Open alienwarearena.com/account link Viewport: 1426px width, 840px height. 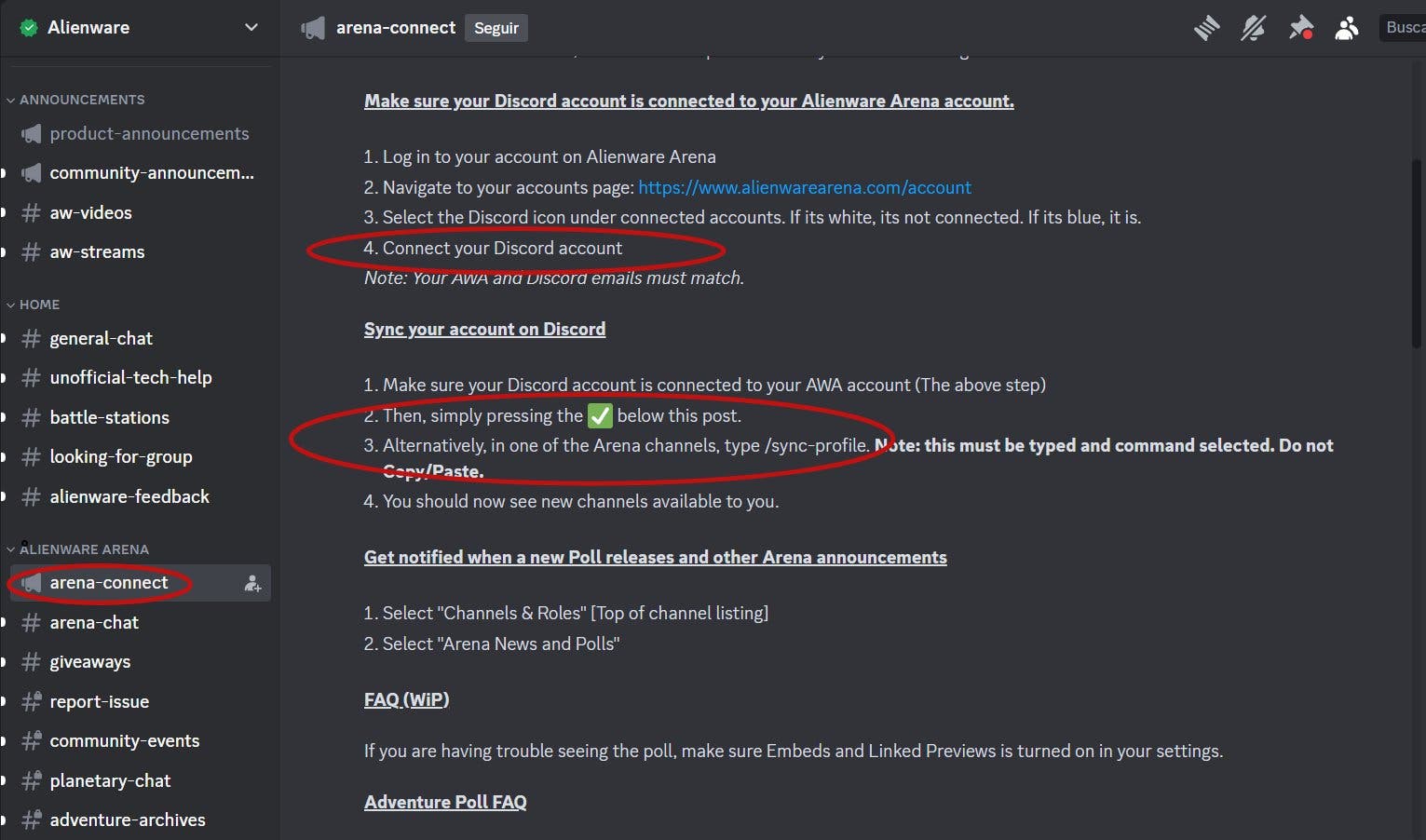[x=805, y=187]
